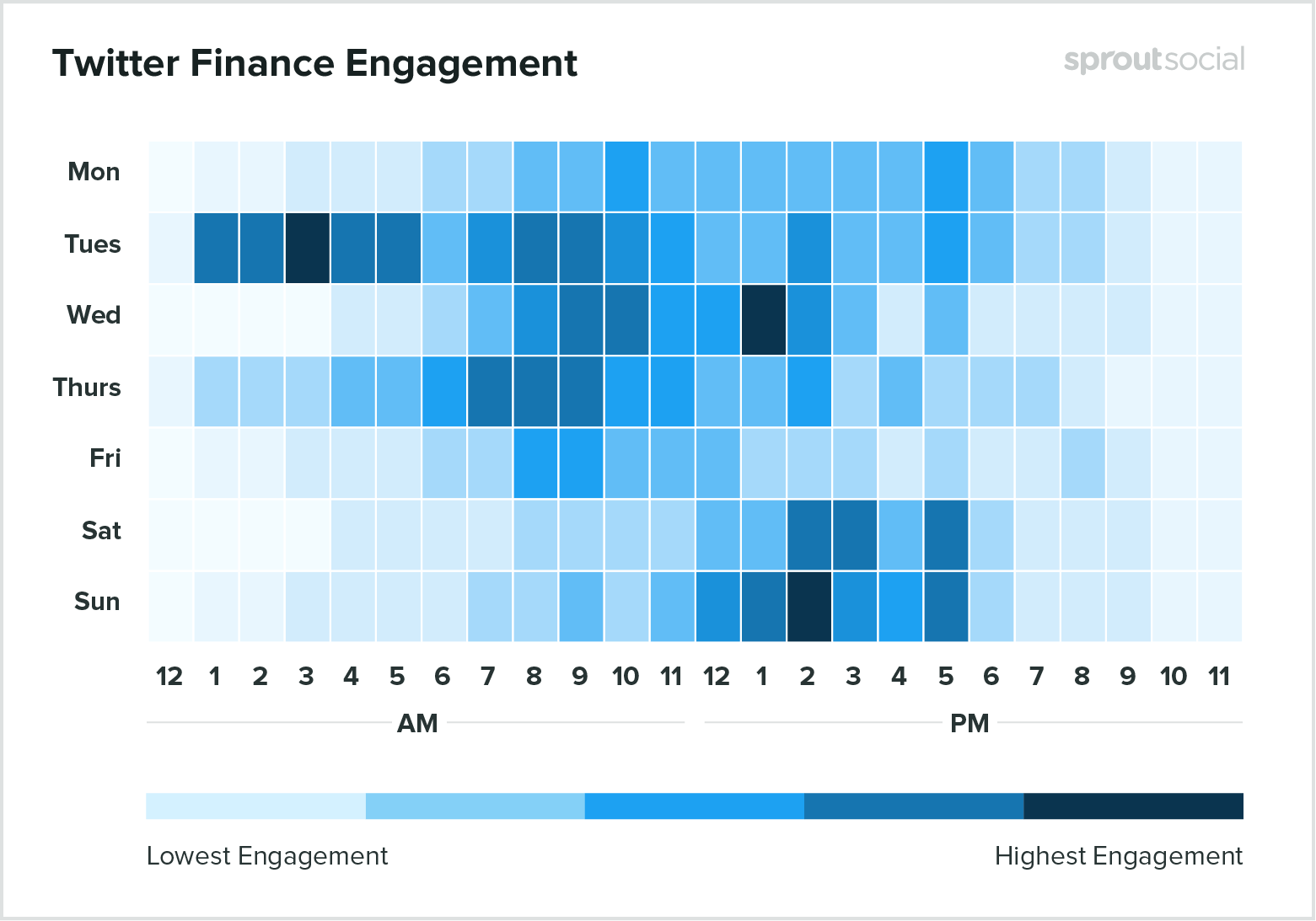Viewport: 1316px width, 921px height.
Task: Select the Mon row label
Action: pos(94,172)
